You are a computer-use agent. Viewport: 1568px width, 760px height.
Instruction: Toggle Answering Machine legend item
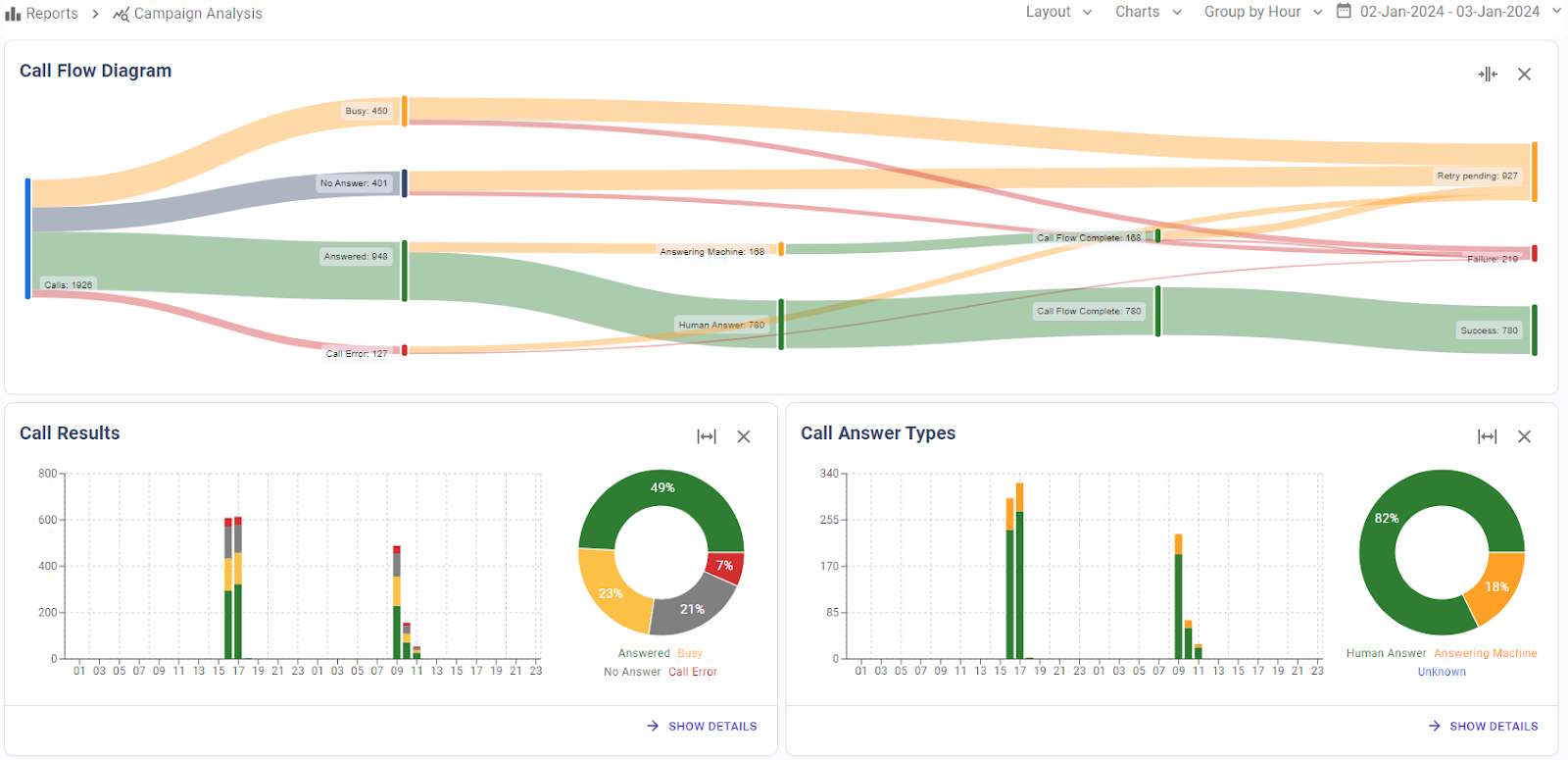1486,653
